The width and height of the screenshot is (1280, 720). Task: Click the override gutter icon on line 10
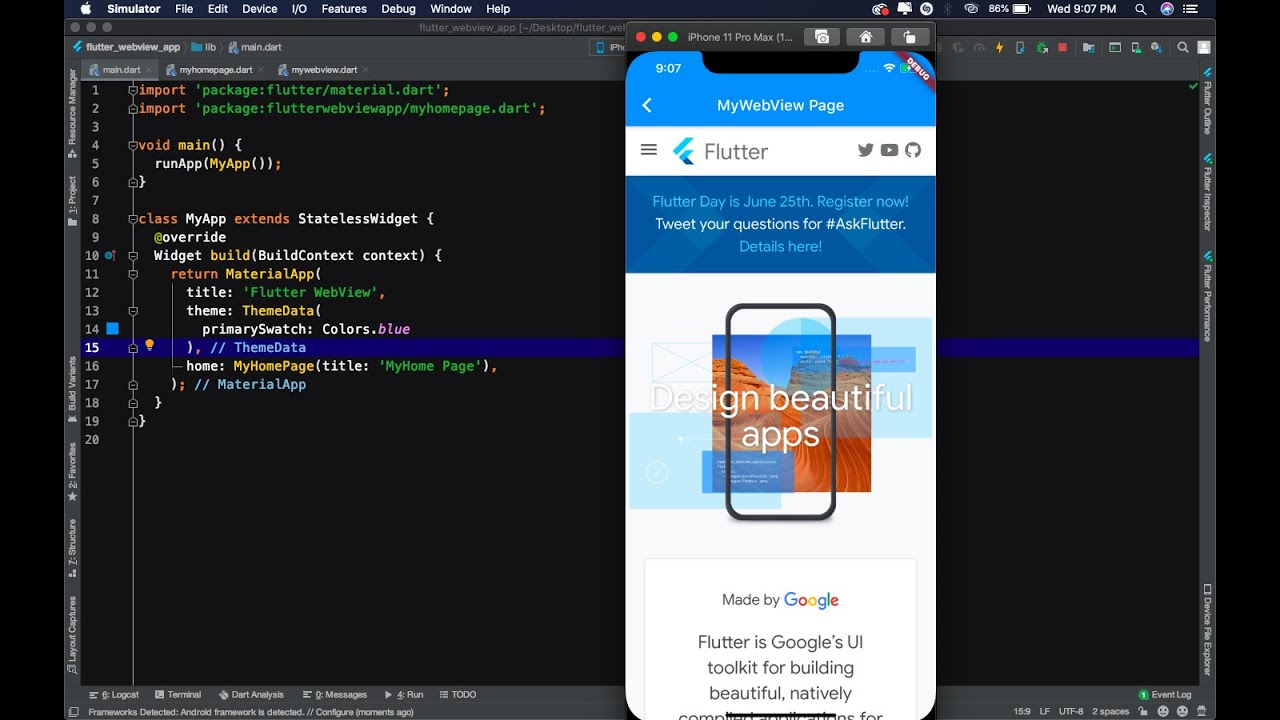click(110, 256)
